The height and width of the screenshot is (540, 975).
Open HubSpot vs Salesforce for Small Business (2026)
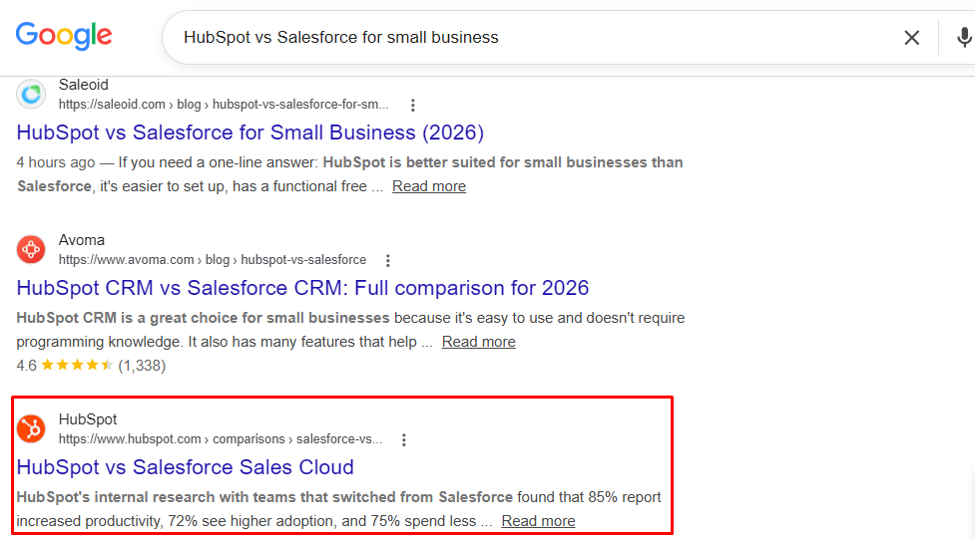click(x=250, y=133)
